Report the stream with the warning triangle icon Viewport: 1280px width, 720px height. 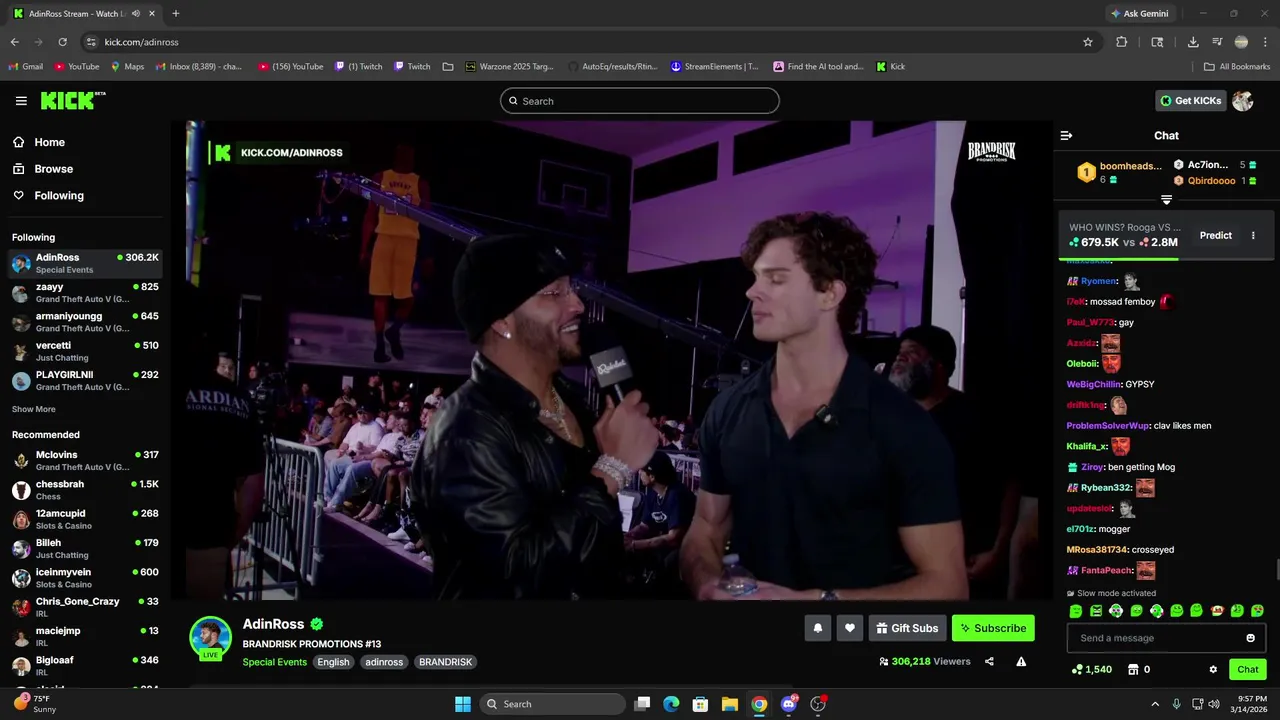click(1021, 661)
